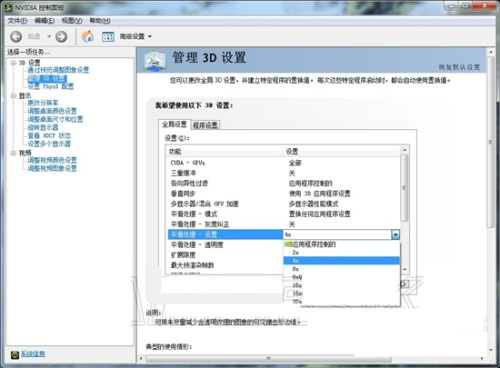Open the 视图(V) menu
The image size is (500, 368).
[72, 21]
